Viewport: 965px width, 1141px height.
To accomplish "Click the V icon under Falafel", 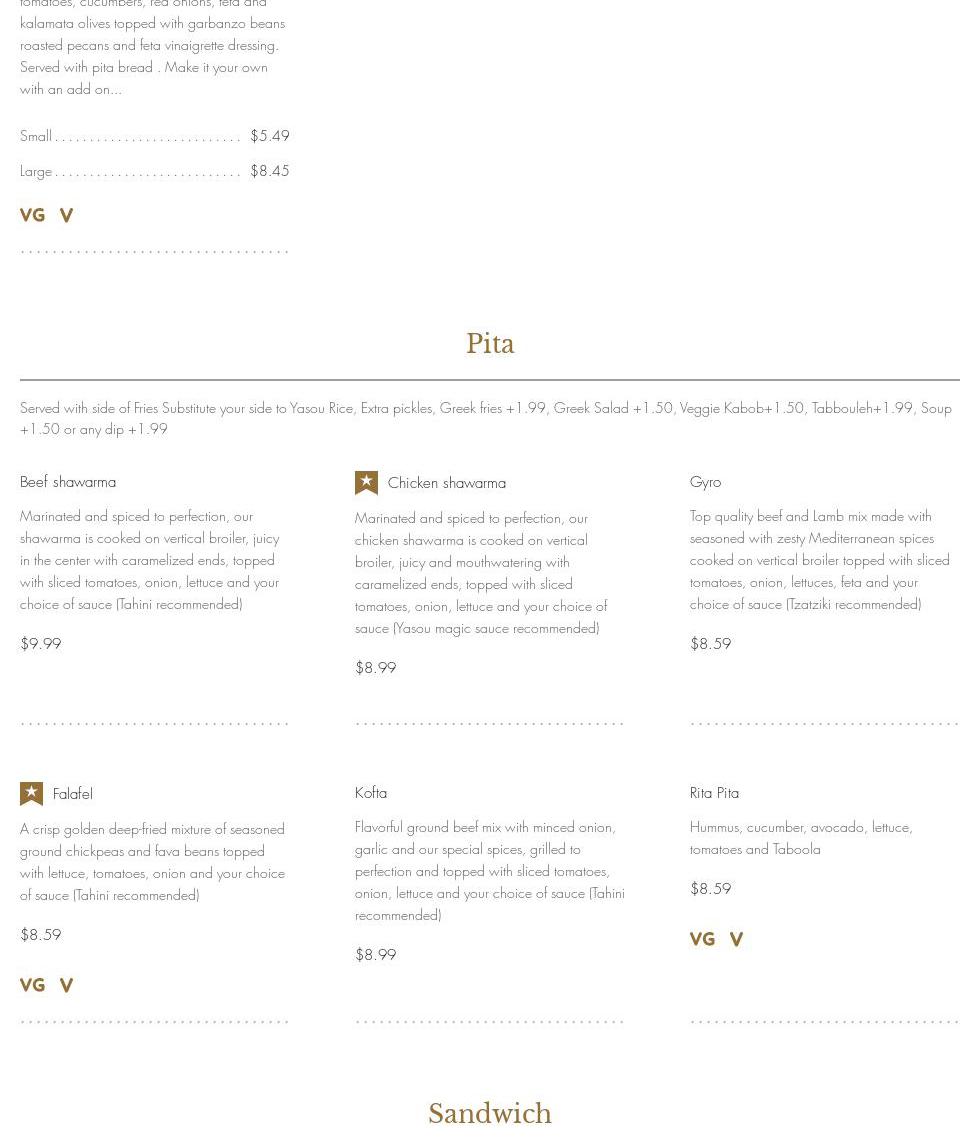I will 66,985.
